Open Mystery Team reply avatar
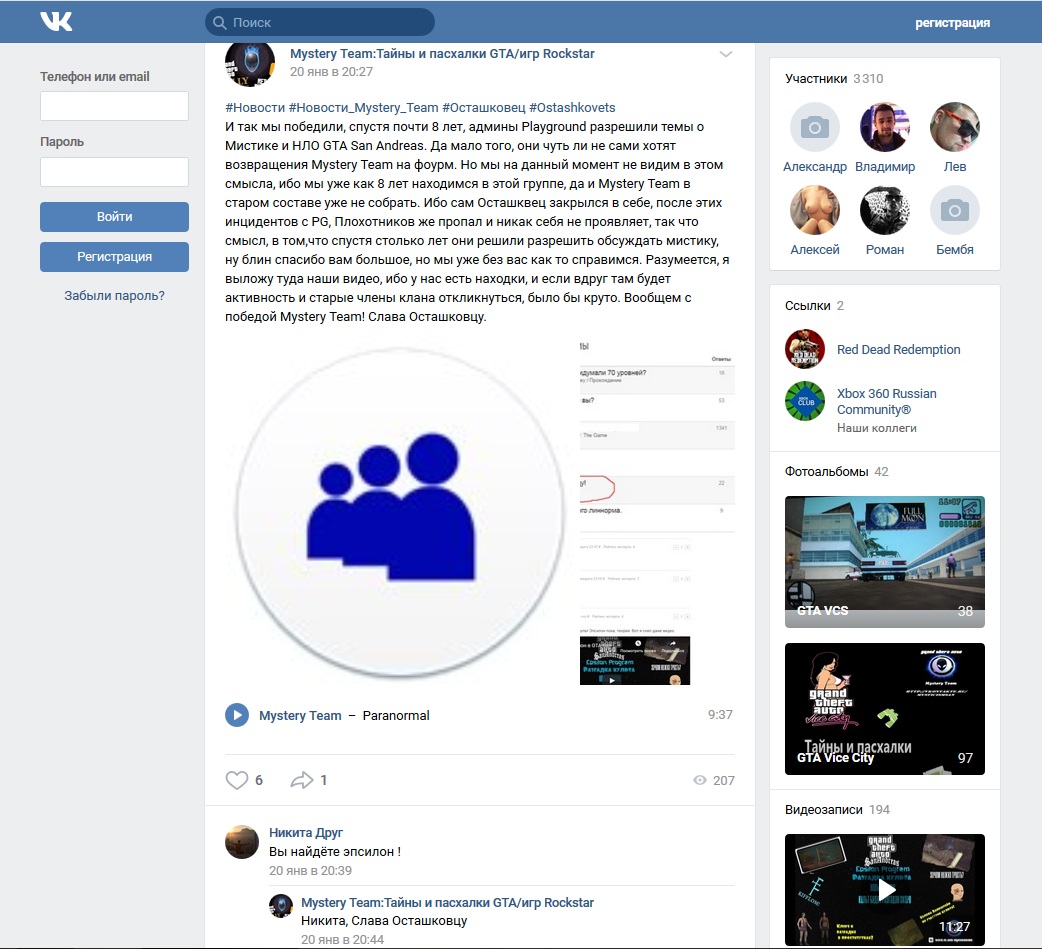 pyautogui.click(x=280, y=906)
